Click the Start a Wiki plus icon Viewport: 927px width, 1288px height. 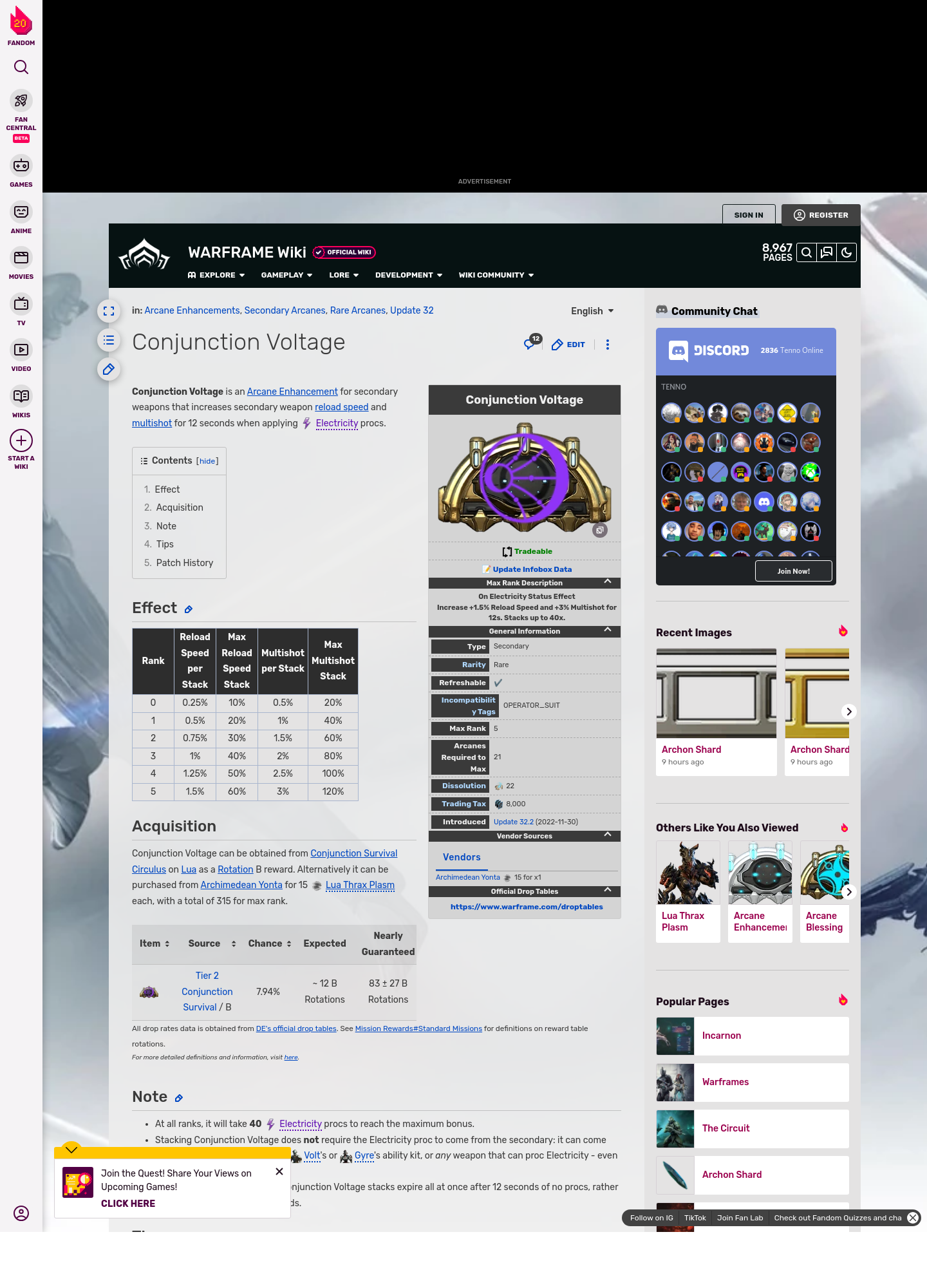pyautogui.click(x=21, y=441)
